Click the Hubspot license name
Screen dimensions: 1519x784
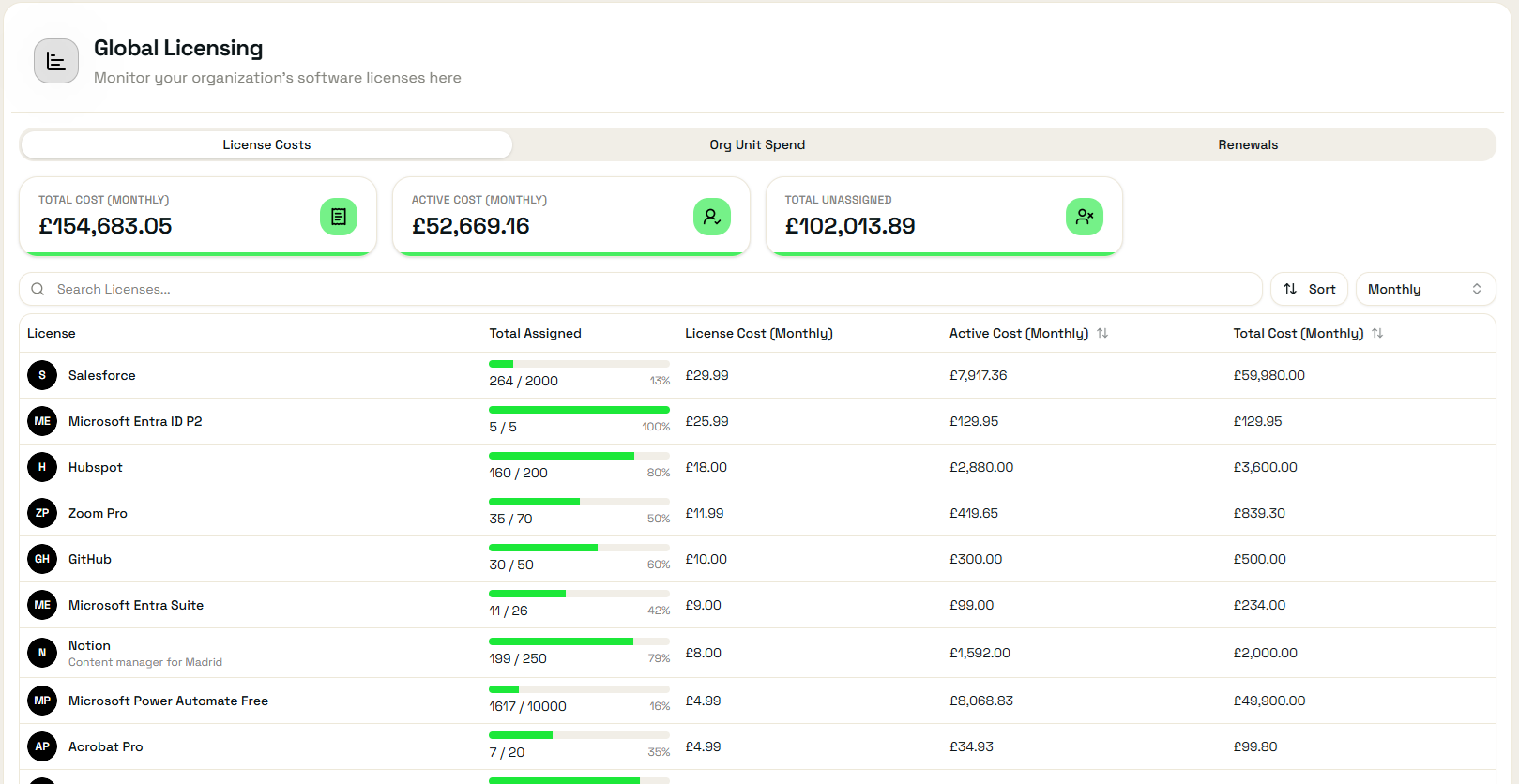(96, 467)
